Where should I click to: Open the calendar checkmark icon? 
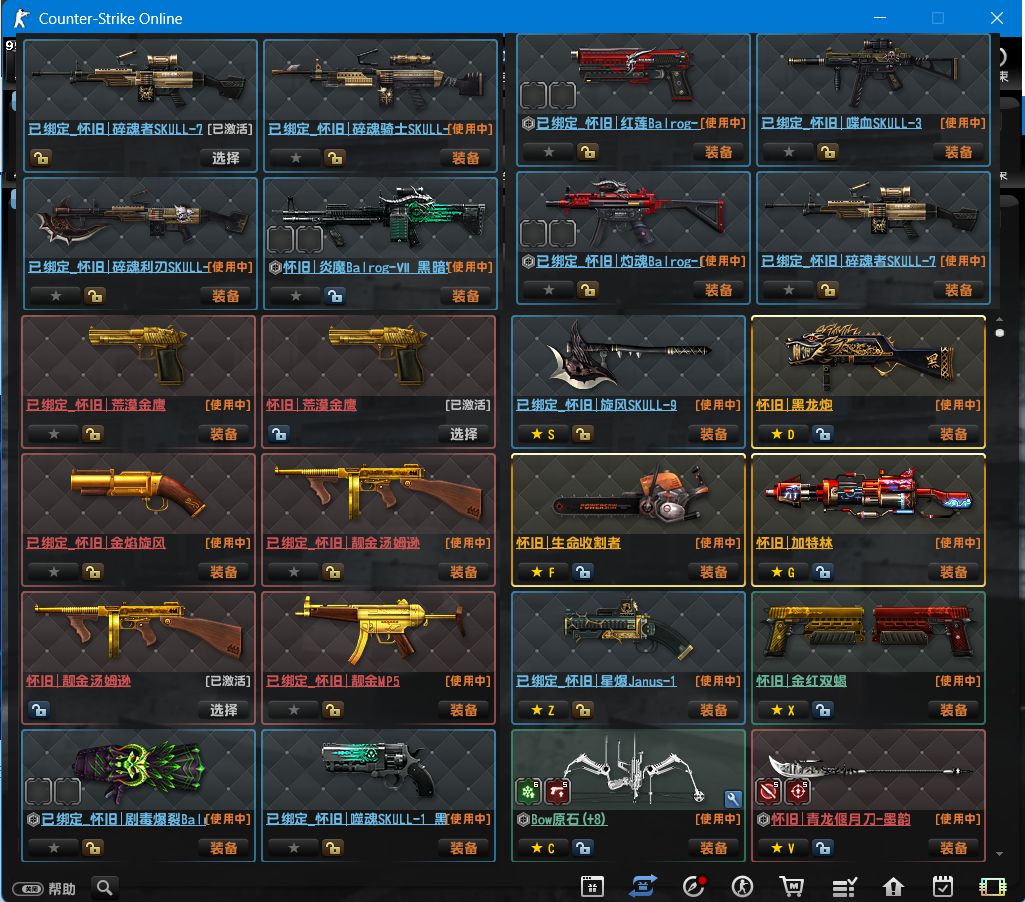coord(943,887)
